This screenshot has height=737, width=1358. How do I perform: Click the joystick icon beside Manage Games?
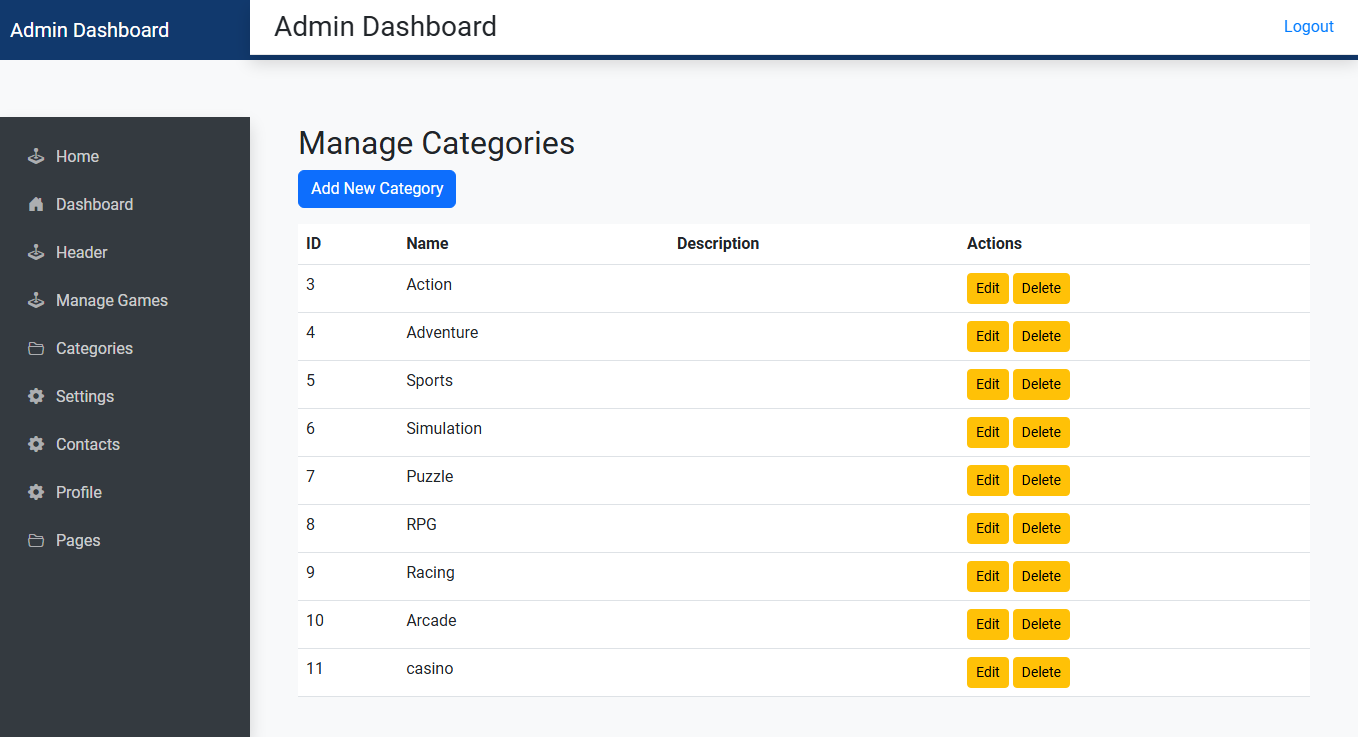point(36,300)
